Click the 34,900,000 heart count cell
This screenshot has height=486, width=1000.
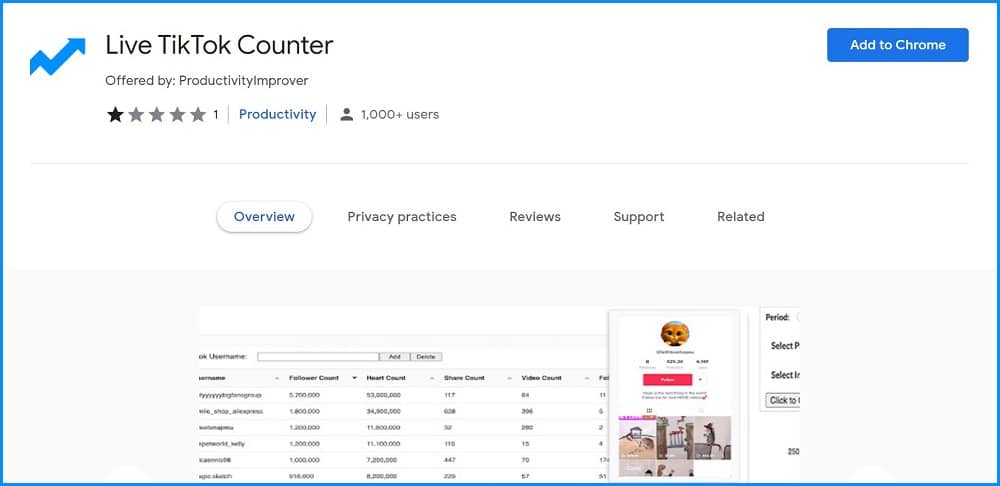coord(383,411)
